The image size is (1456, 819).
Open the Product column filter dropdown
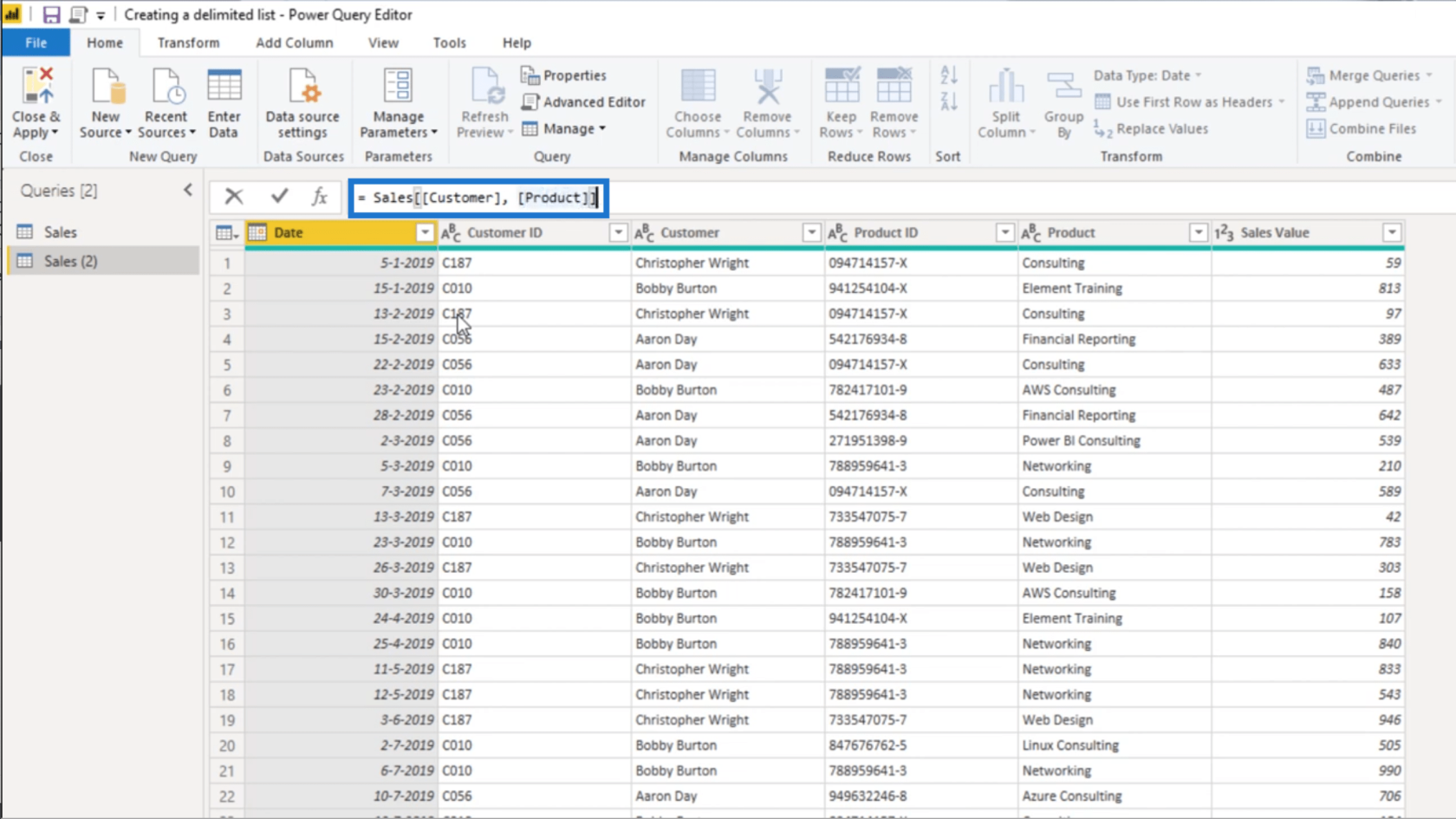1198,232
